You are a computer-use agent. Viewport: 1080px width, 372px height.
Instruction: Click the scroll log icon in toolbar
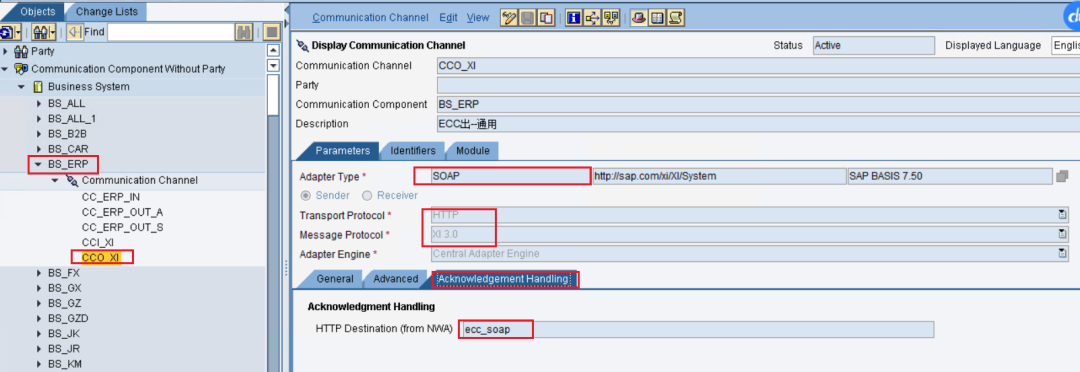[x=676, y=18]
